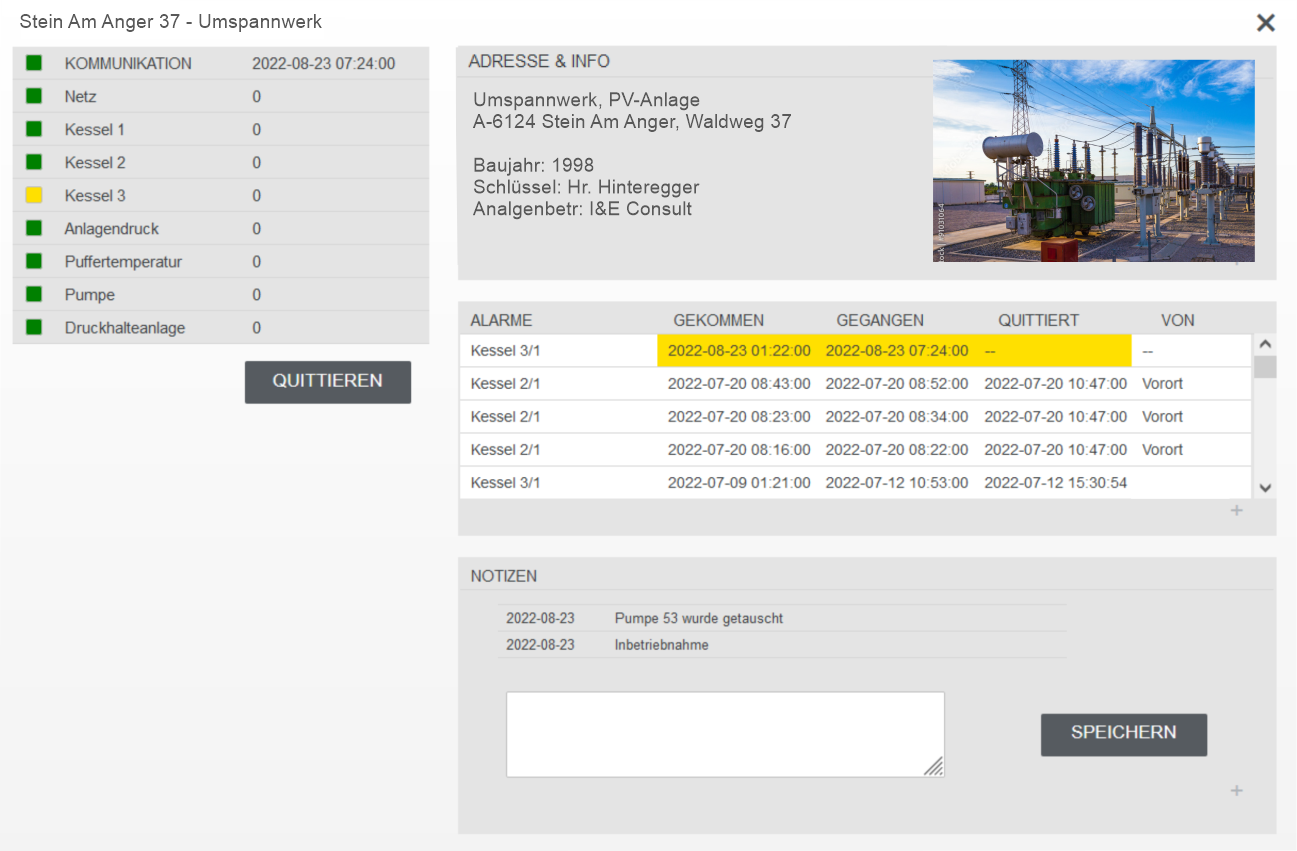Click the green Druckhalteanlage status indicator
This screenshot has width=1297, height=851.
pyautogui.click(x=34, y=327)
